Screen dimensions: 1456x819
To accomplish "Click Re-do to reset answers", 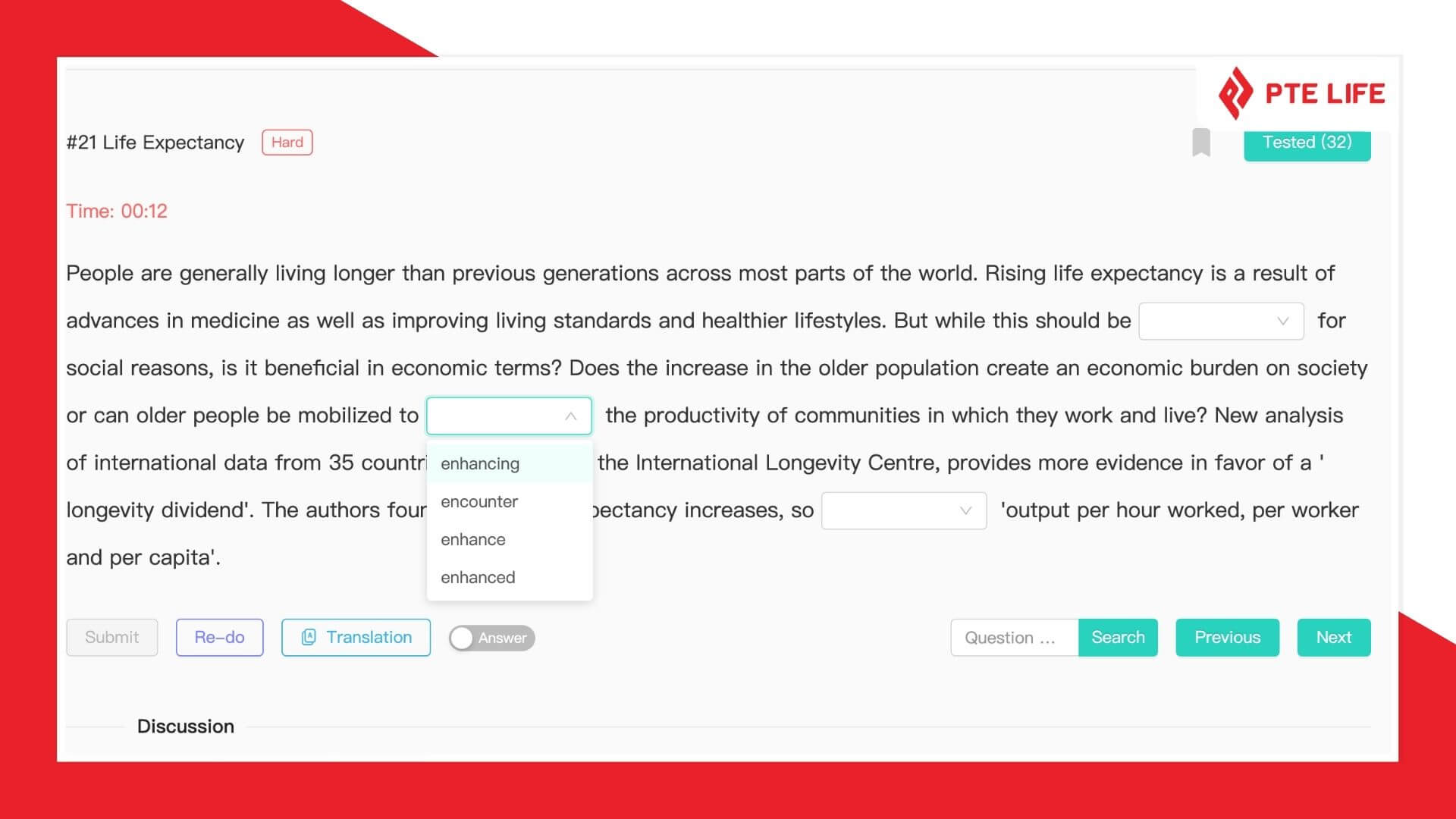I will (220, 637).
